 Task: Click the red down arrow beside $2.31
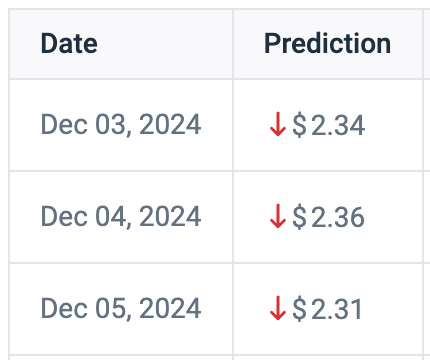tap(278, 308)
